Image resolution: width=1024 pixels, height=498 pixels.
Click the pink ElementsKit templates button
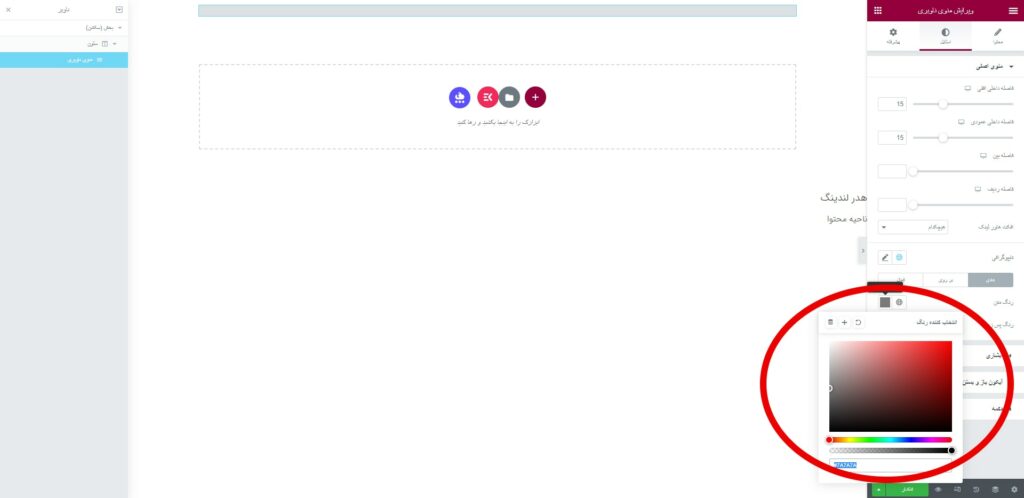(487, 97)
